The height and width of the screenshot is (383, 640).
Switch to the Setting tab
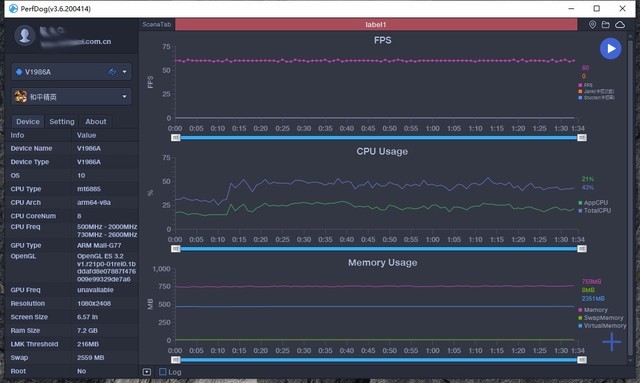tap(62, 122)
